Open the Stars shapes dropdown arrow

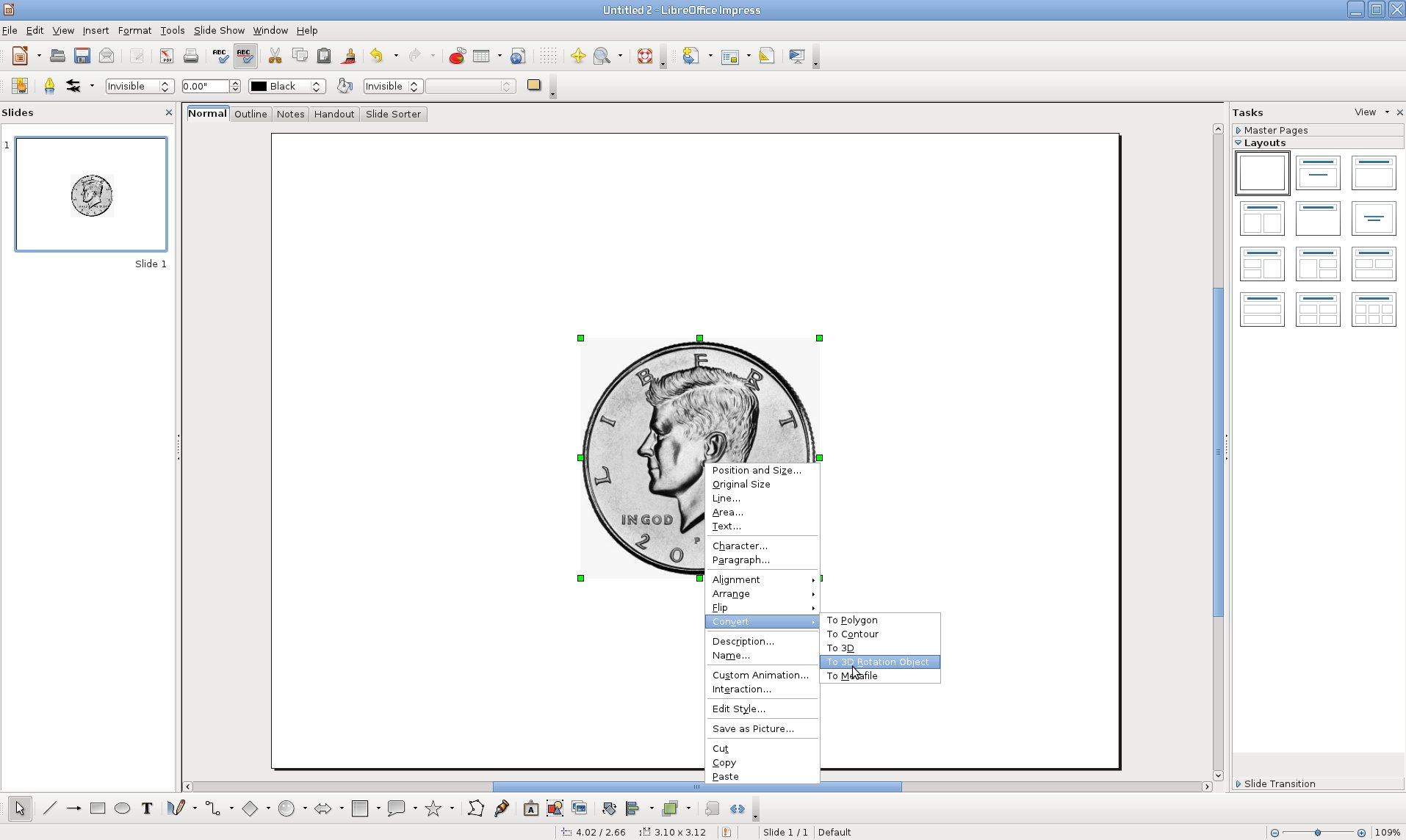coord(452,808)
